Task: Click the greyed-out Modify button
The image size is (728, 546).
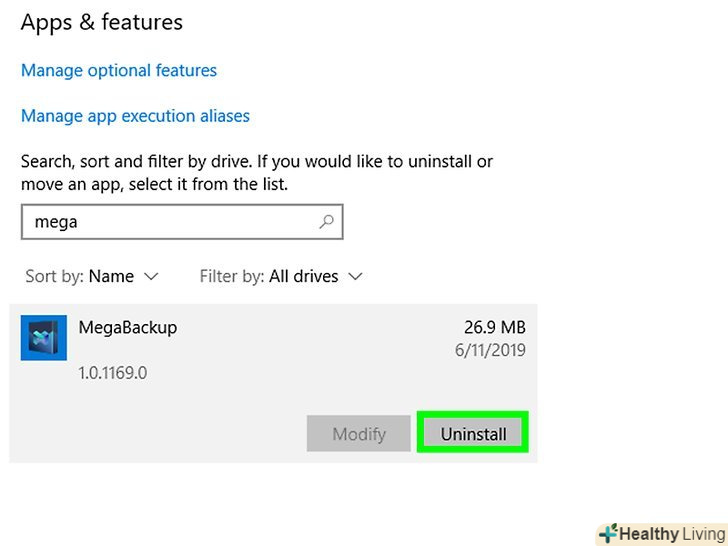Action: 358,434
